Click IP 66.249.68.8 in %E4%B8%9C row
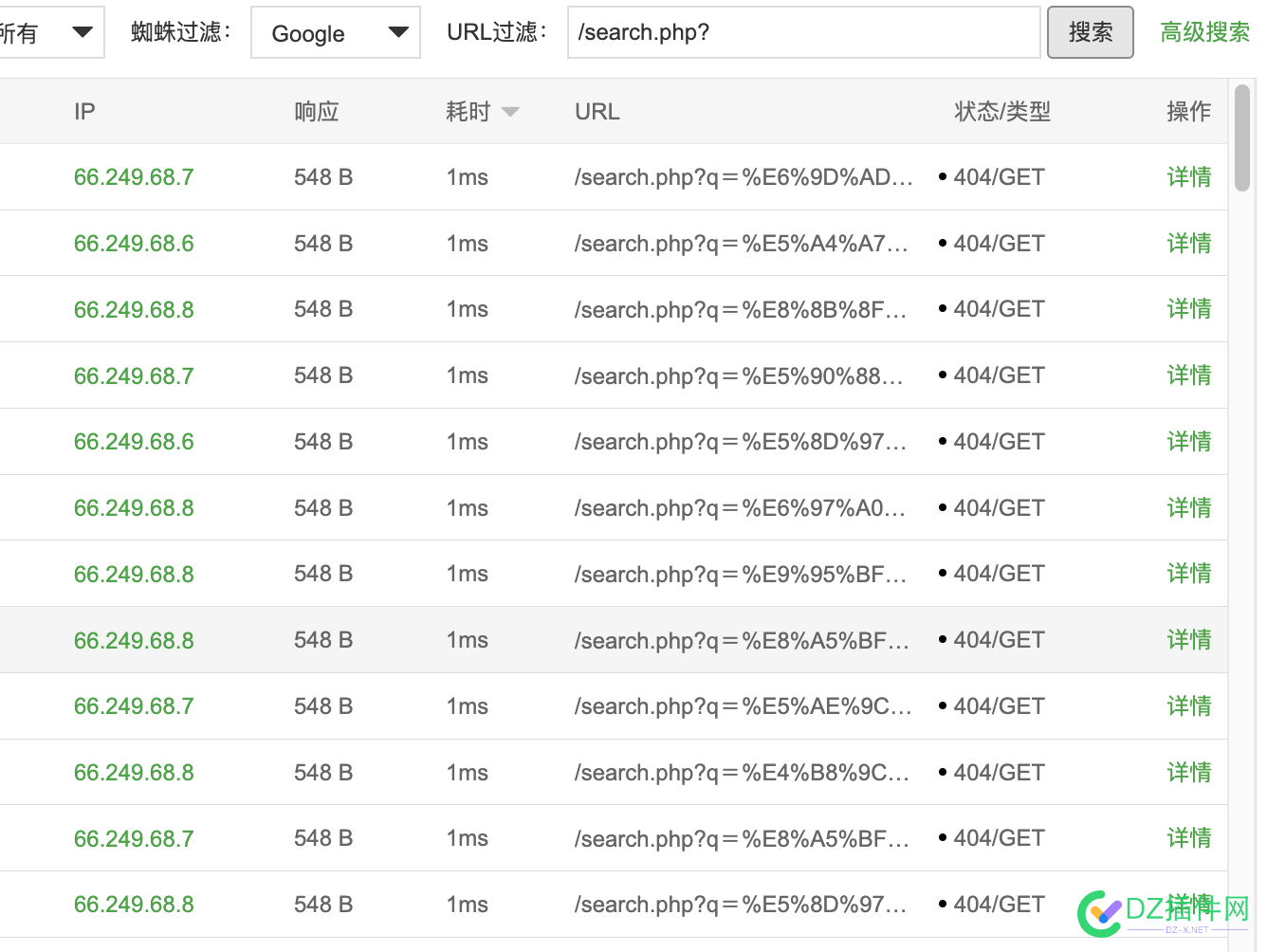The width and height of the screenshot is (1267, 952). [x=134, y=773]
